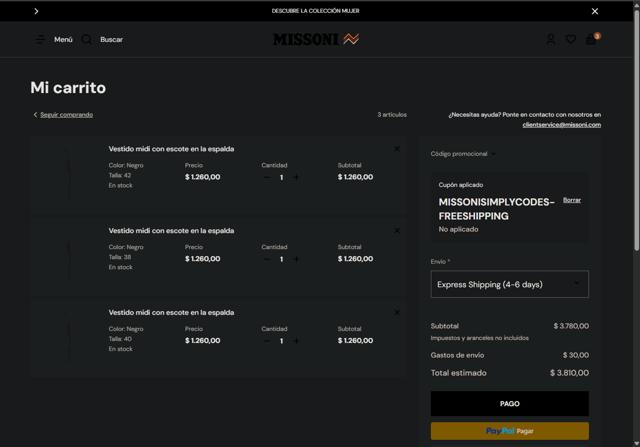
Task: Advance the banner with the arrow icon
Action: coord(36,11)
